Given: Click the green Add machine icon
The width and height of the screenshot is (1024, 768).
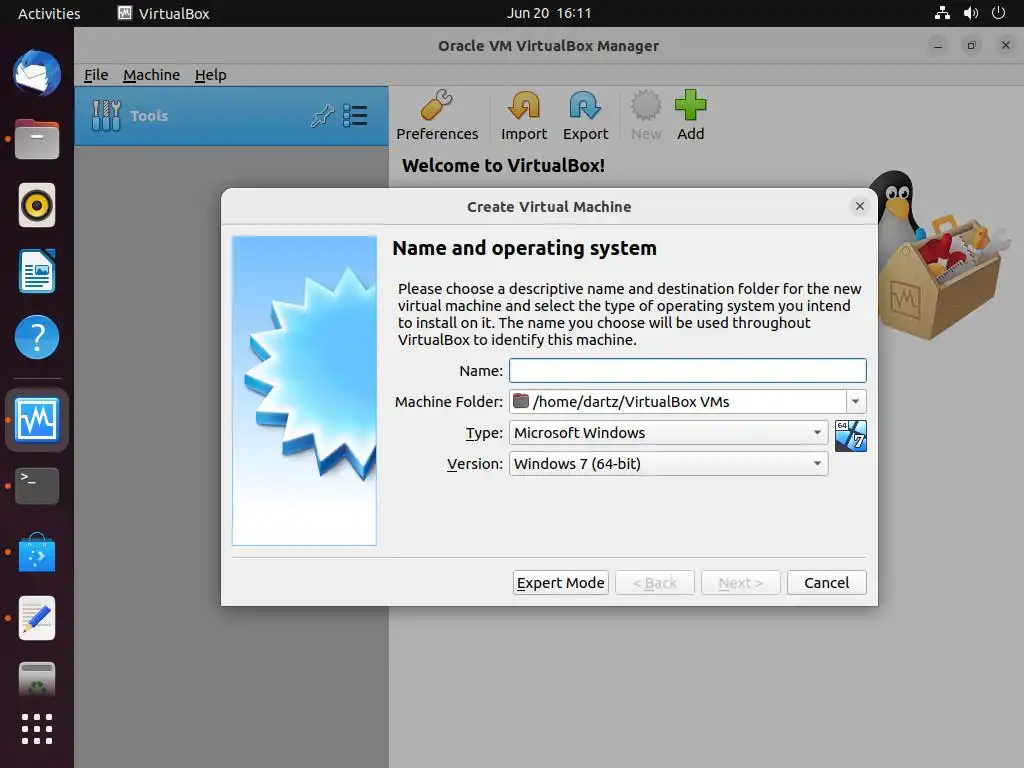Looking at the screenshot, I should (x=690, y=116).
